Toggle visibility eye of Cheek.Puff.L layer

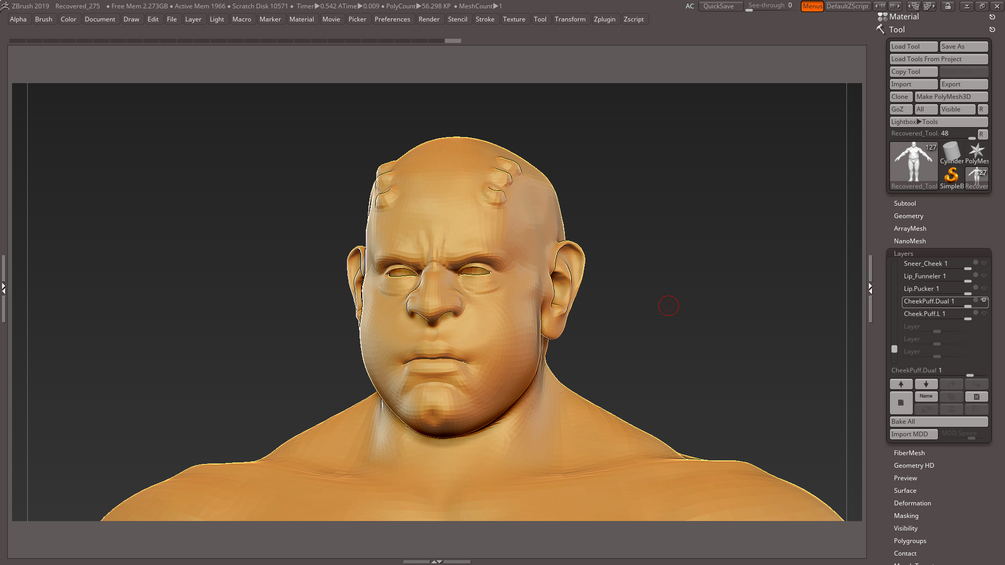coord(984,314)
